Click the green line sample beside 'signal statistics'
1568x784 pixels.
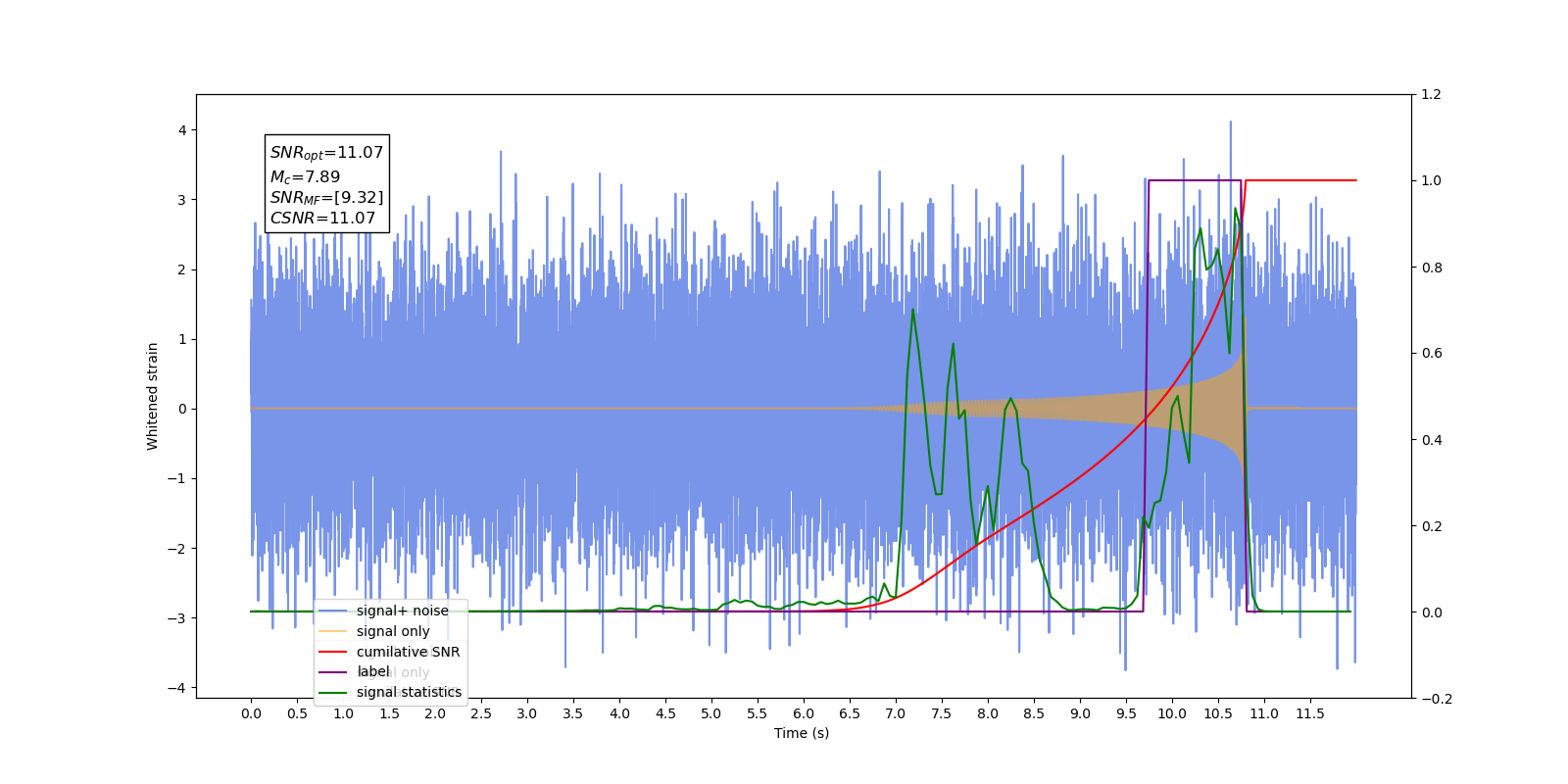pos(333,692)
